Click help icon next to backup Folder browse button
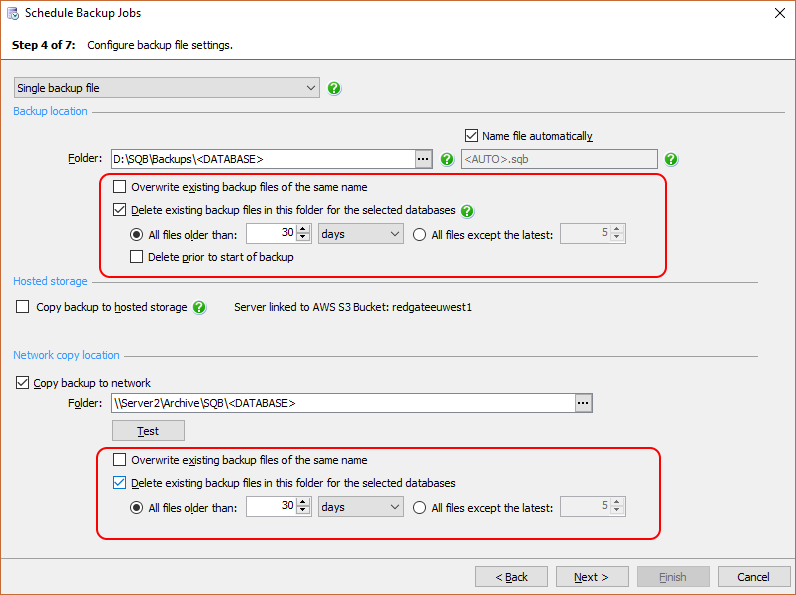 tap(447, 159)
